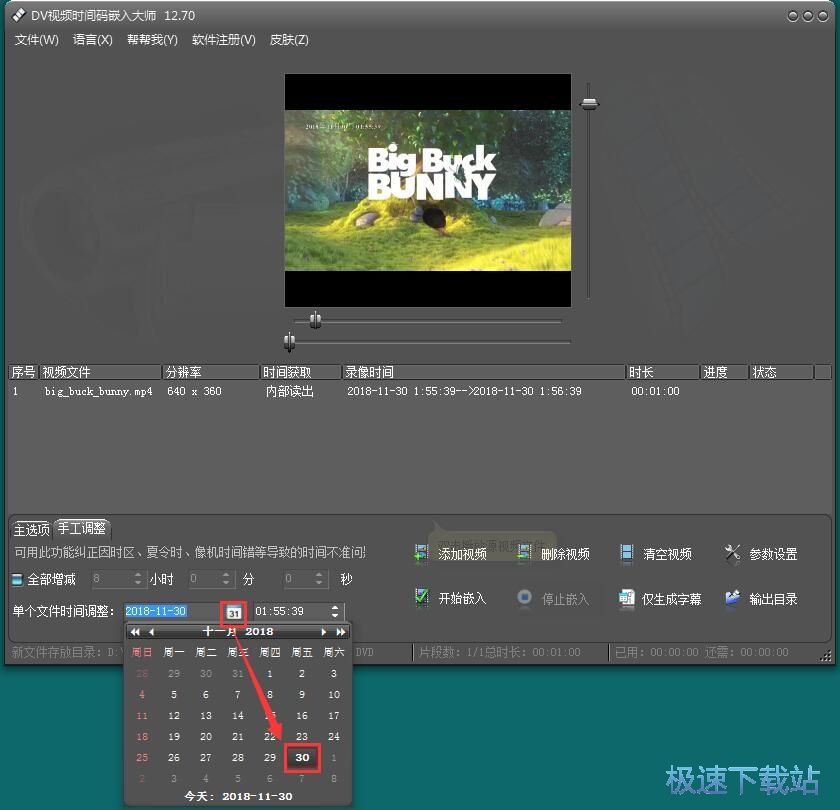840x810 pixels.
Task: Click the vertical slider handle beside the video preview
Action: pos(589,103)
